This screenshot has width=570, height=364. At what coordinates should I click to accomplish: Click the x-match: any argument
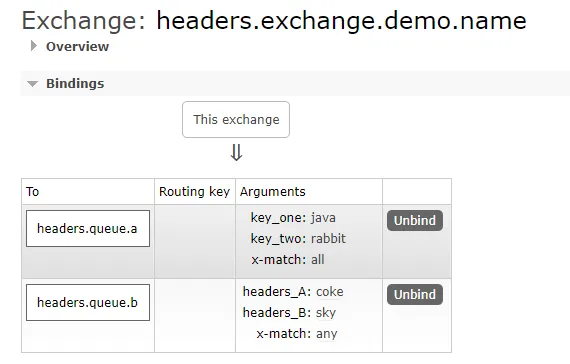pos(297,334)
